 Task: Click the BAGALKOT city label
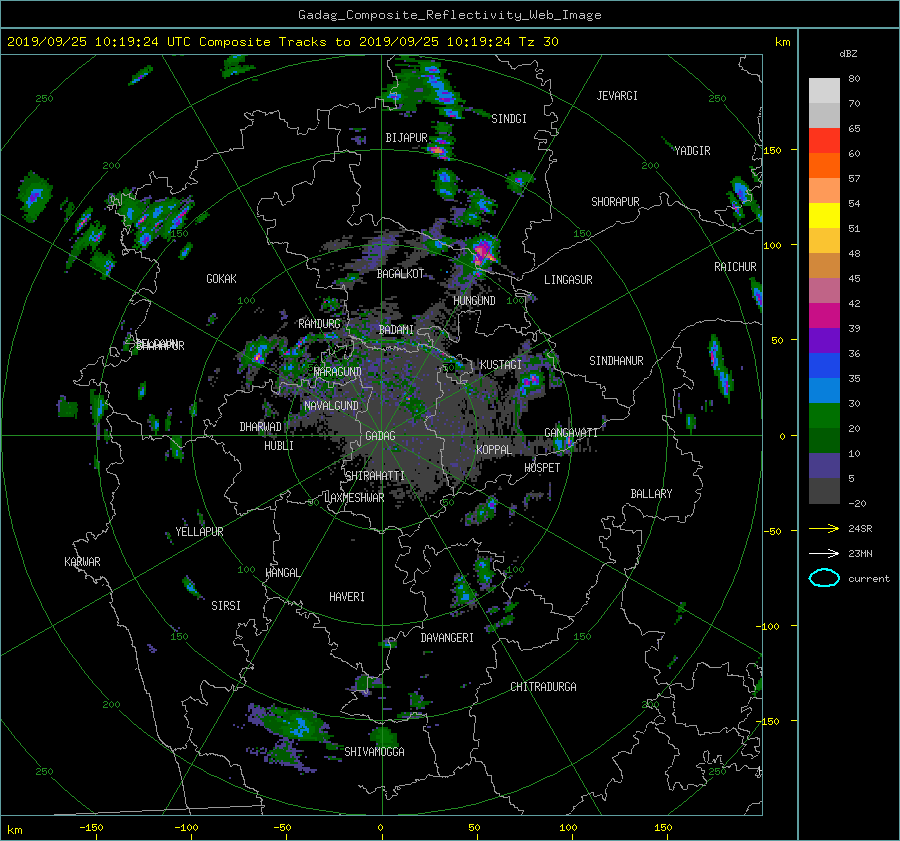pos(400,274)
